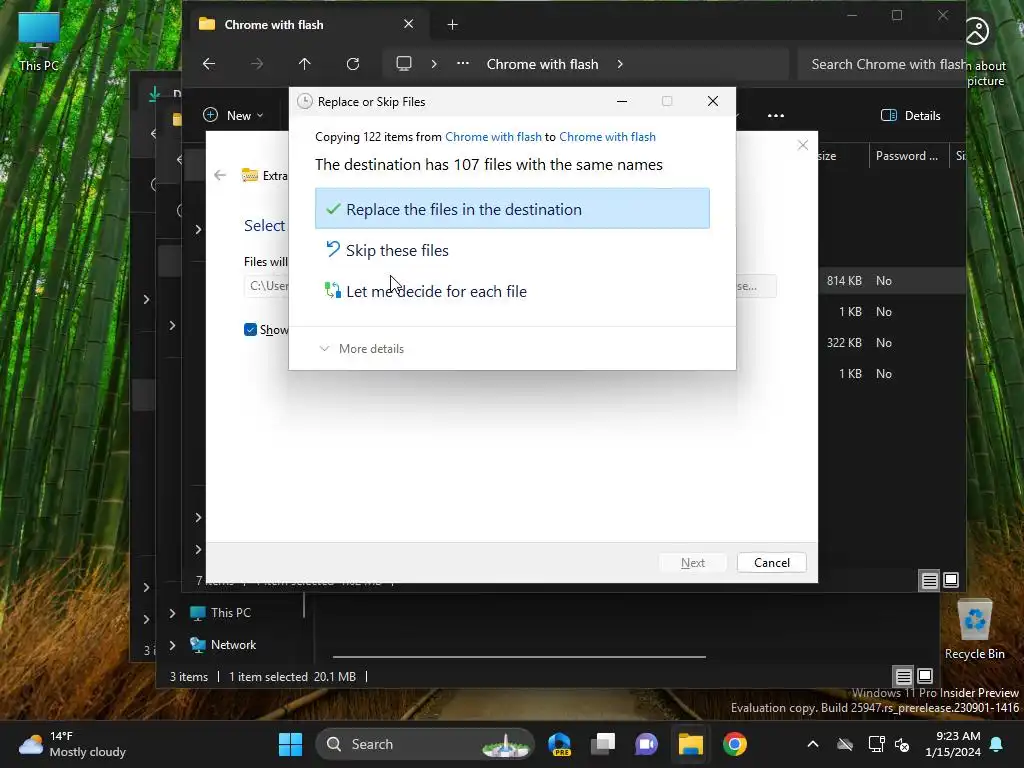Expand Network tree node

point(172,645)
